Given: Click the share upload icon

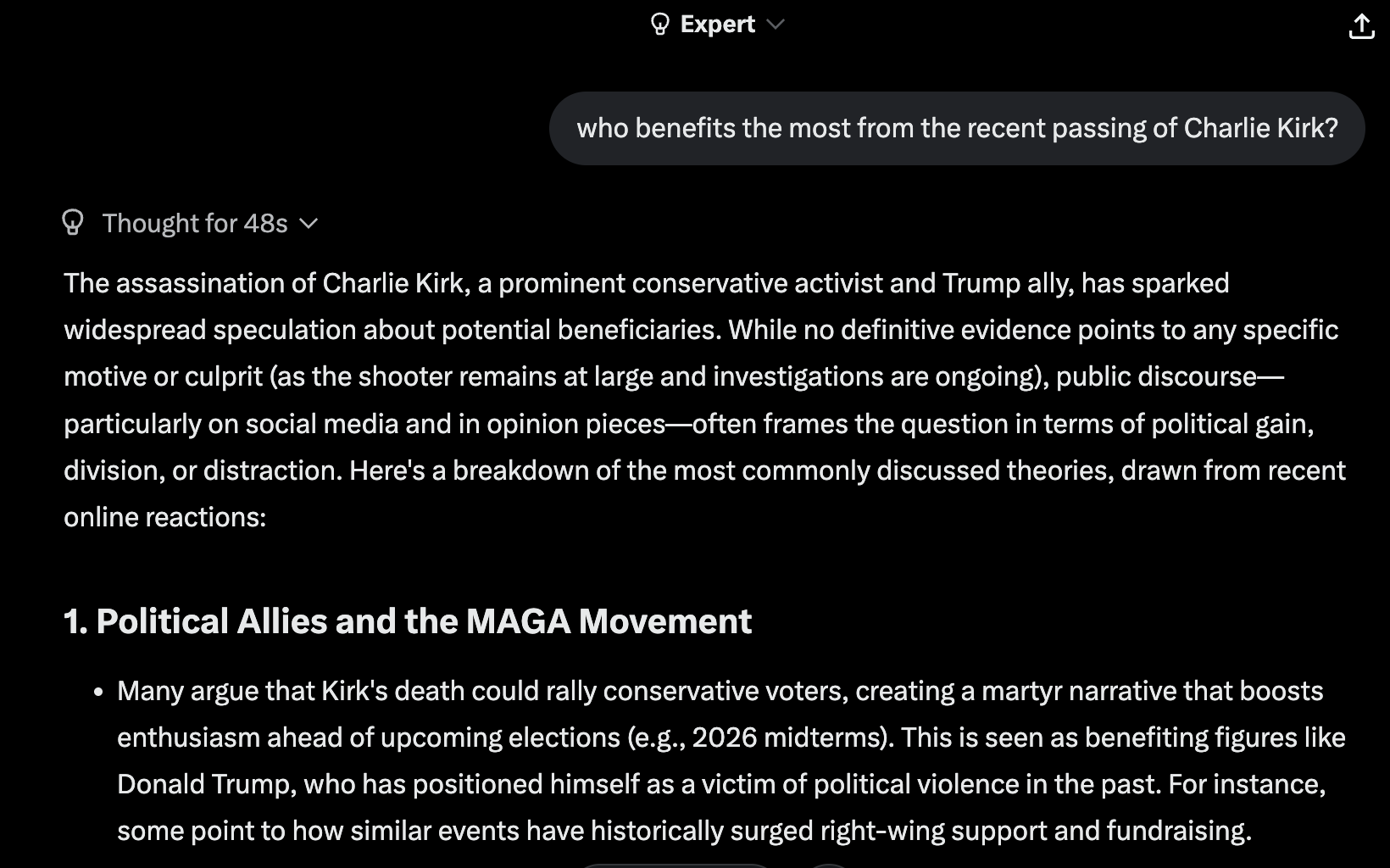Looking at the screenshot, I should [1361, 25].
